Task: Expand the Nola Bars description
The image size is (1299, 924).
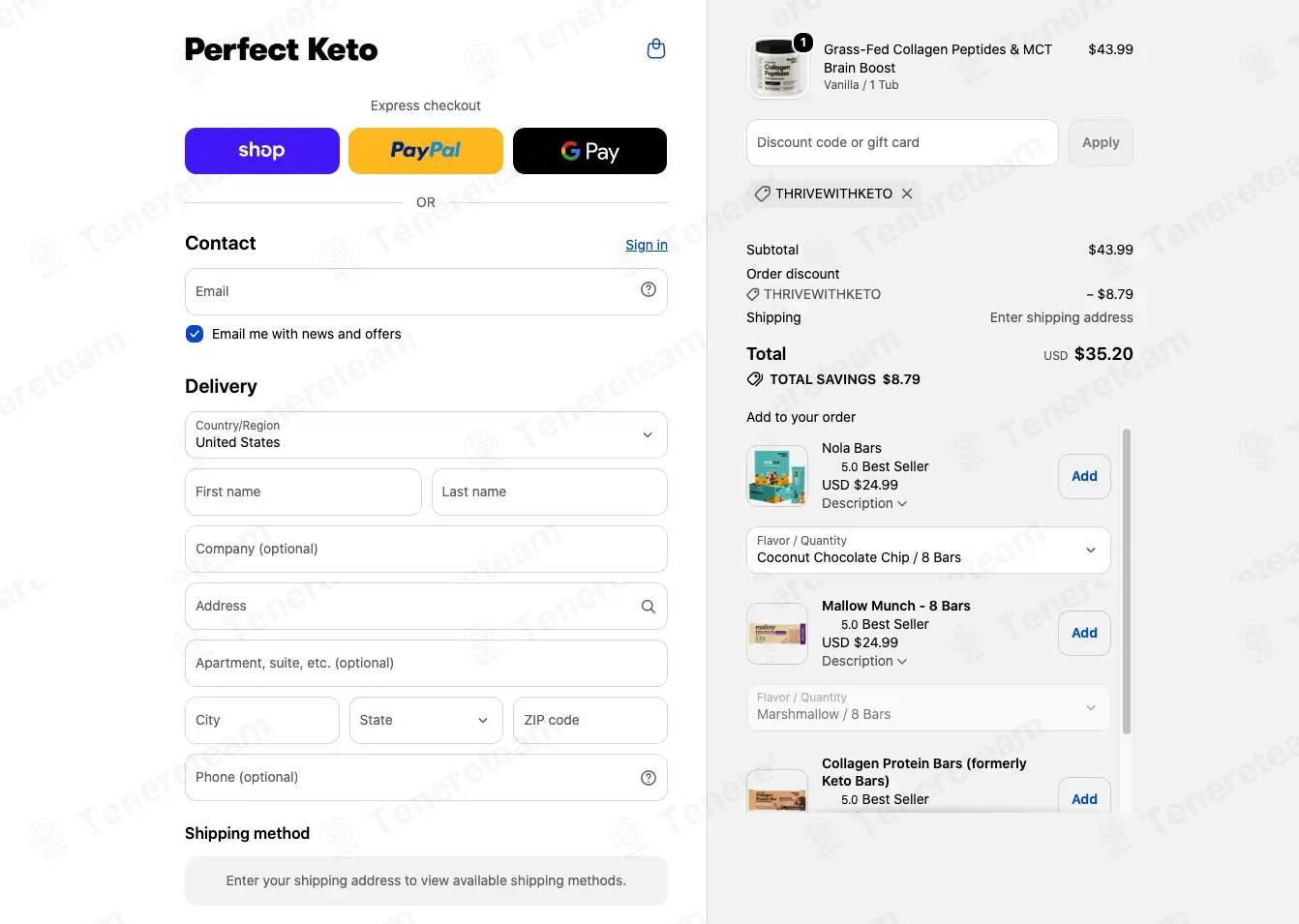Action: 864,503
